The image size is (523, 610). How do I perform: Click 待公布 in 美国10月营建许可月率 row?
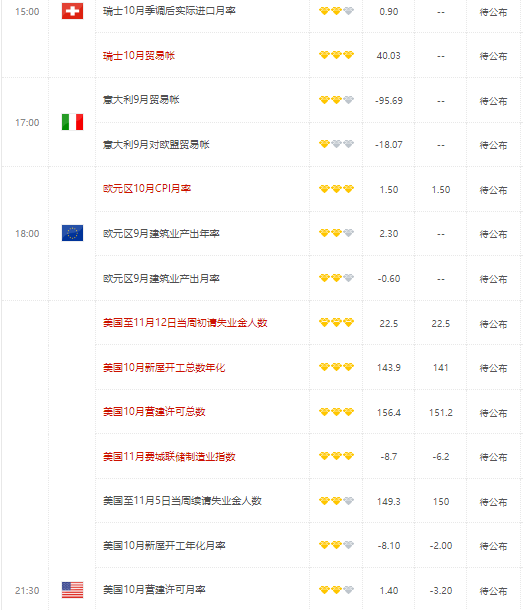point(493,591)
